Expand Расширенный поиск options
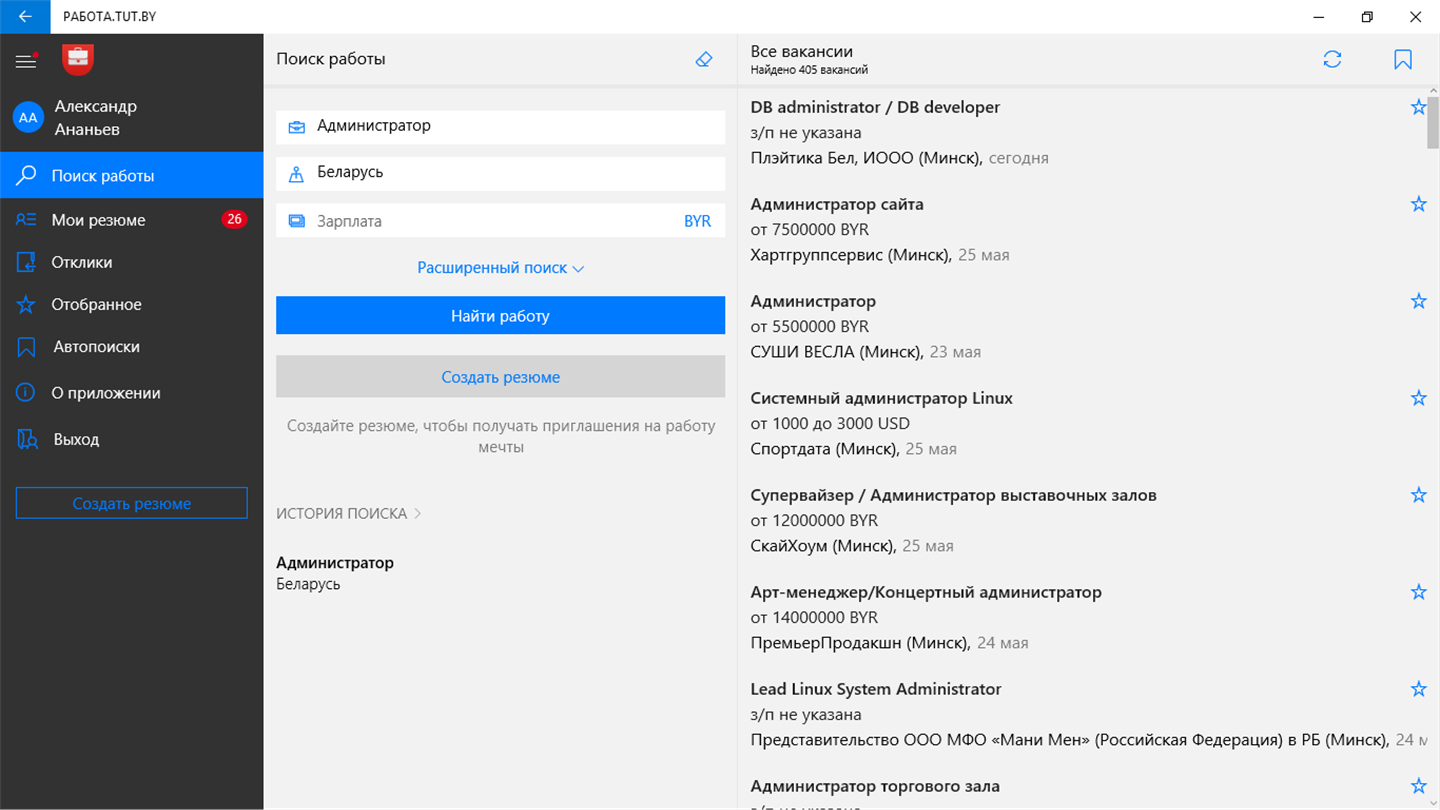1440x810 pixels. (x=500, y=268)
